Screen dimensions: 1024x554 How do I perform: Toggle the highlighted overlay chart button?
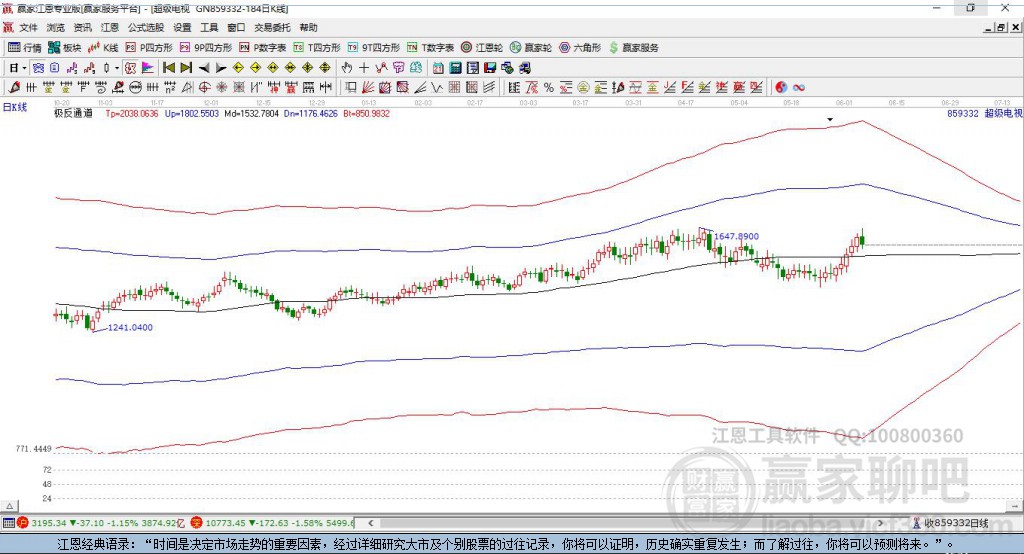(38, 68)
